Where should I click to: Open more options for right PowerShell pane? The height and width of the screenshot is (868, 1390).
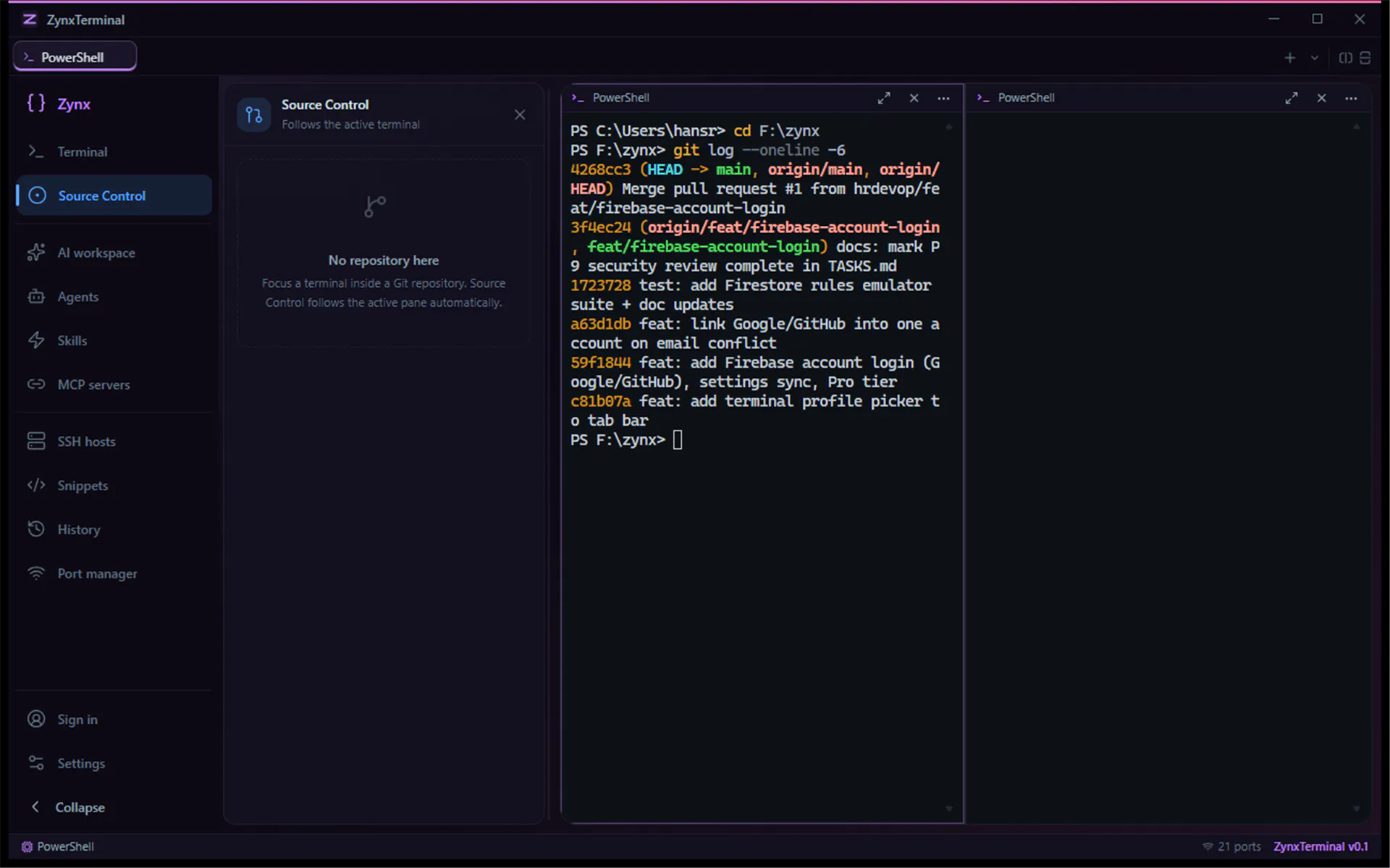pyautogui.click(x=1351, y=98)
